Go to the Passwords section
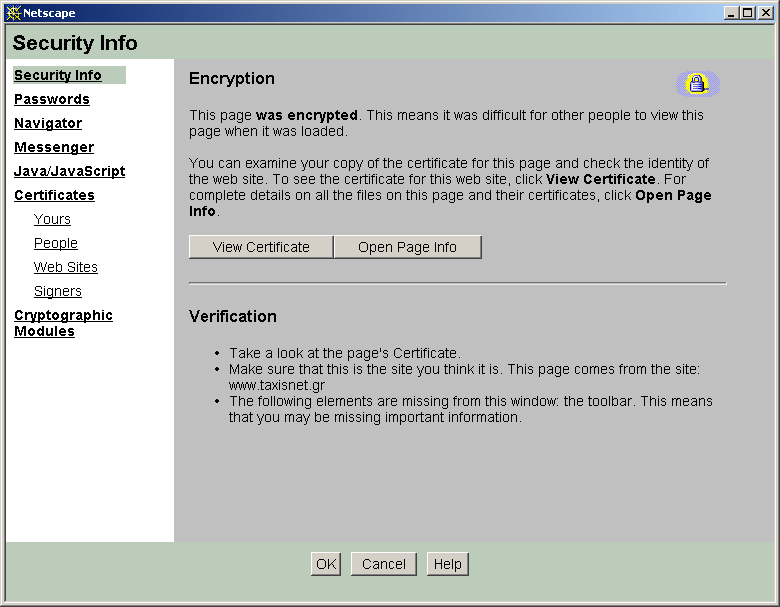The width and height of the screenshot is (780, 607). coord(52,99)
